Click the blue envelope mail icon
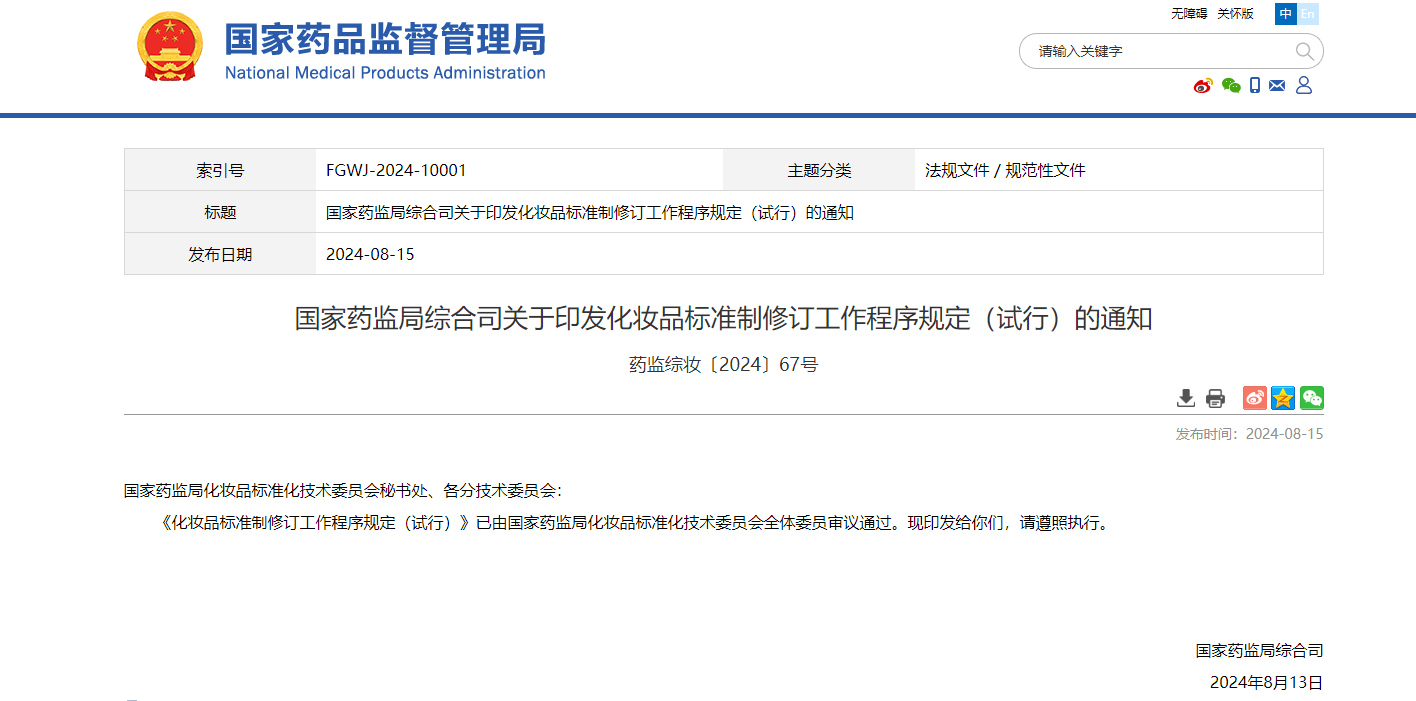Screen dimensions: 1416x701 tap(1277, 86)
